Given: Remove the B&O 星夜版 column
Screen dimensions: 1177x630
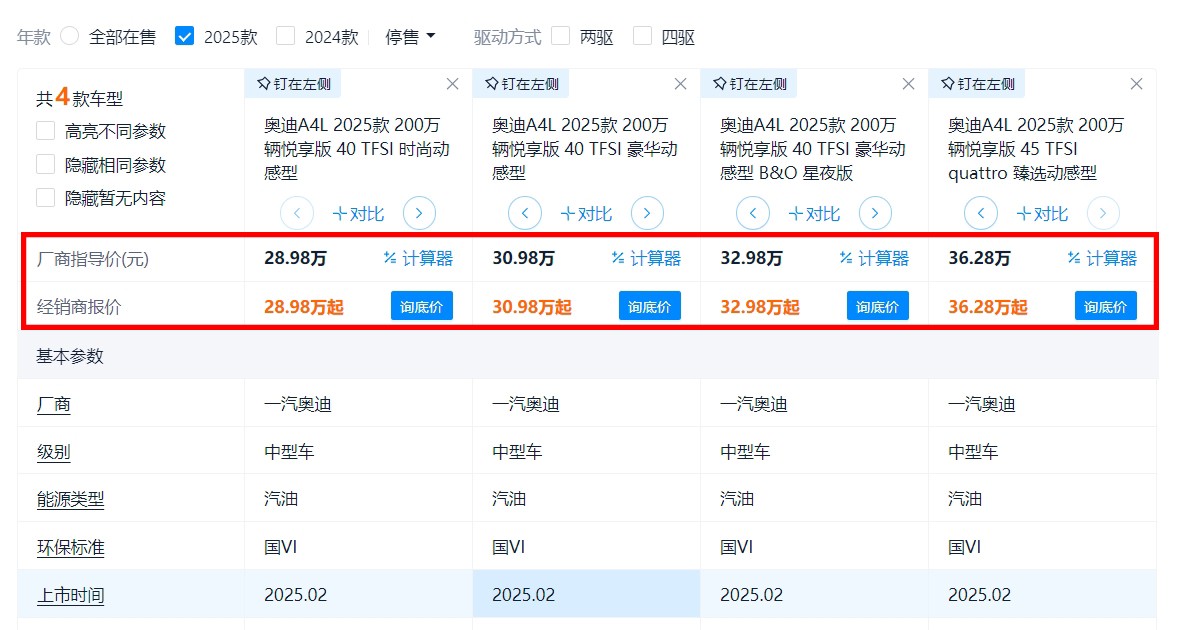Looking at the screenshot, I should 908,84.
